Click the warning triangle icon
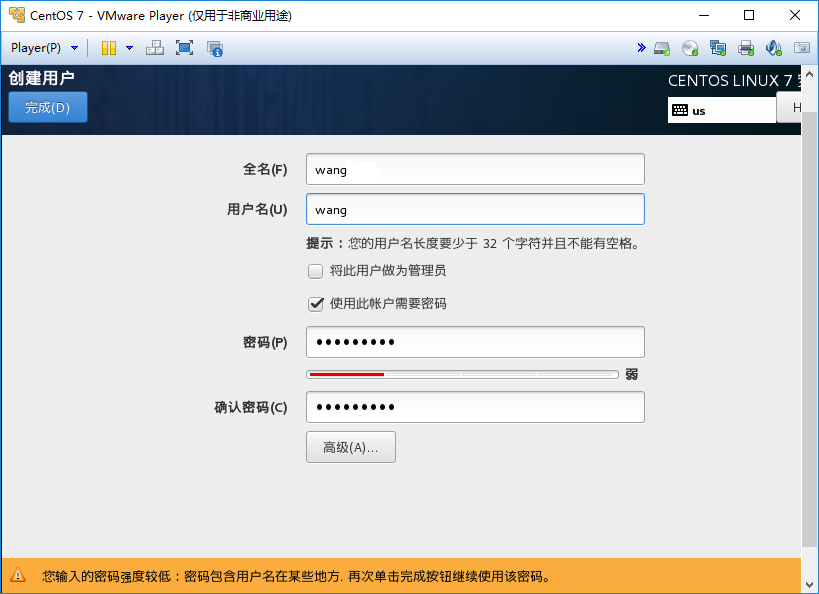819x594 pixels. (18, 575)
